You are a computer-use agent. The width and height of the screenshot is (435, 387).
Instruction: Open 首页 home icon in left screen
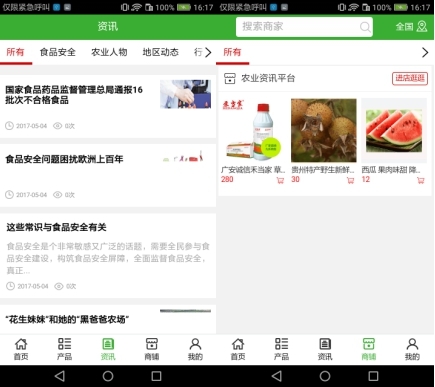click(21, 349)
